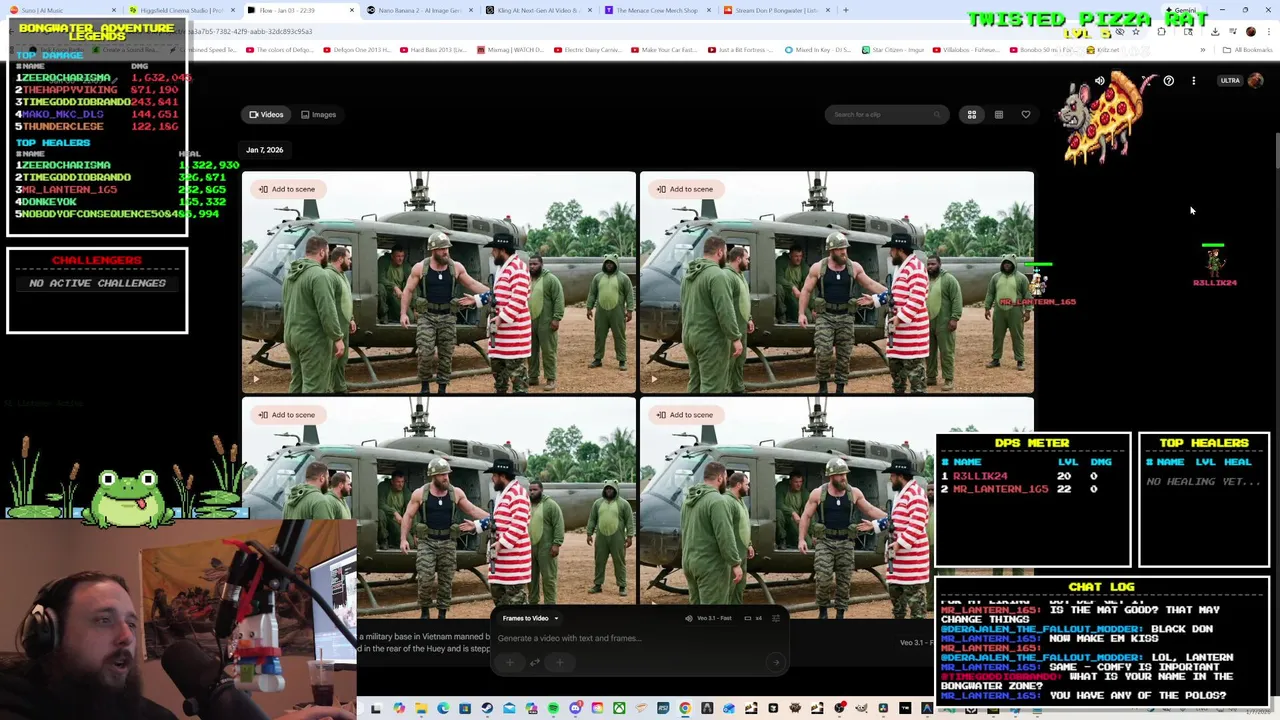Open the All Bookmarks folder
1280x720 pixels.
(x=1248, y=49)
